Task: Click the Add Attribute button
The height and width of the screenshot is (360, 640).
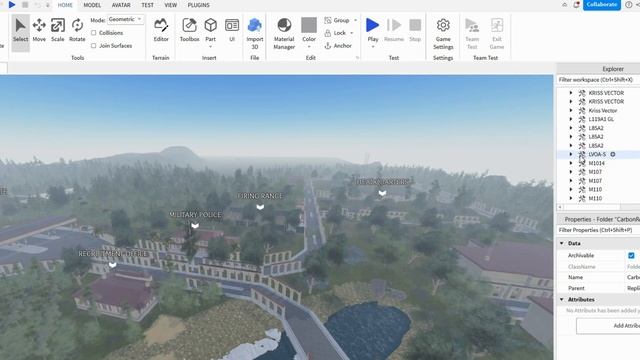Action: pos(608,326)
